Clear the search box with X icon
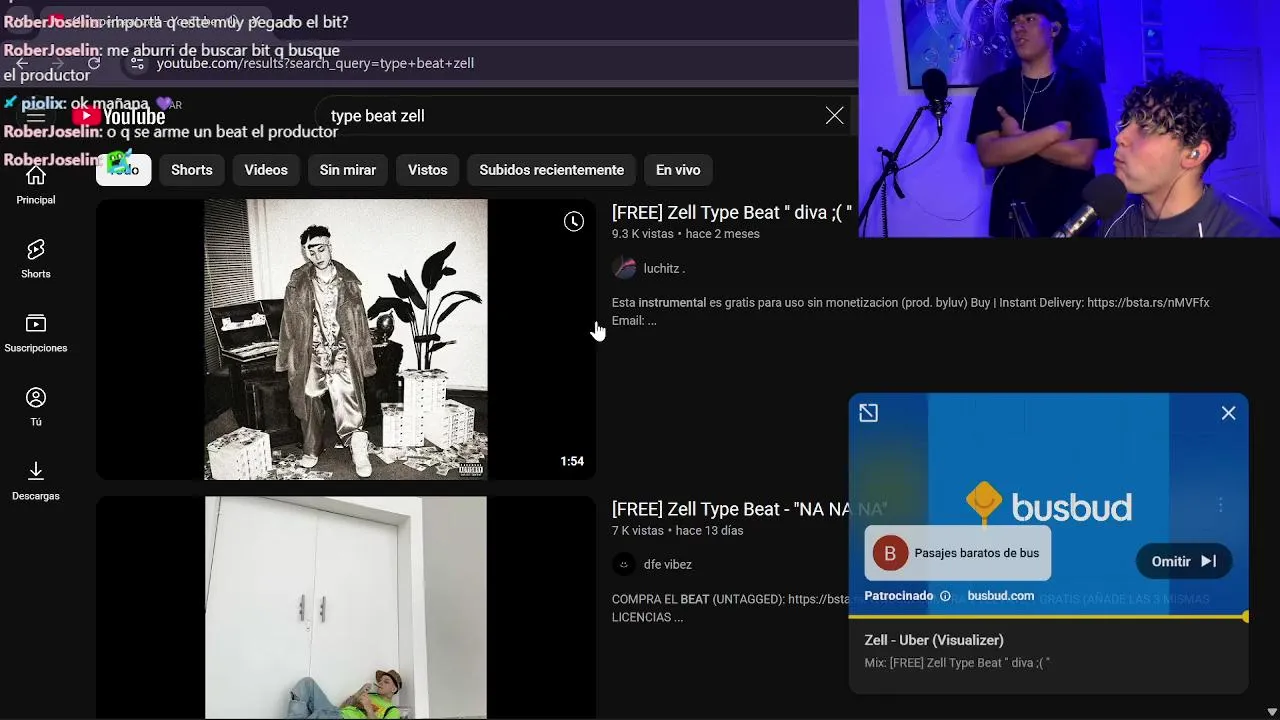This screenshot has width=1280, height=720. coord(834,116)
